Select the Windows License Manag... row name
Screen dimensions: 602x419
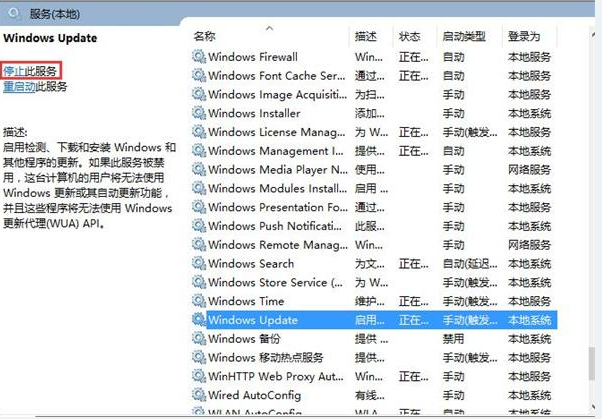tap(276, 132)
